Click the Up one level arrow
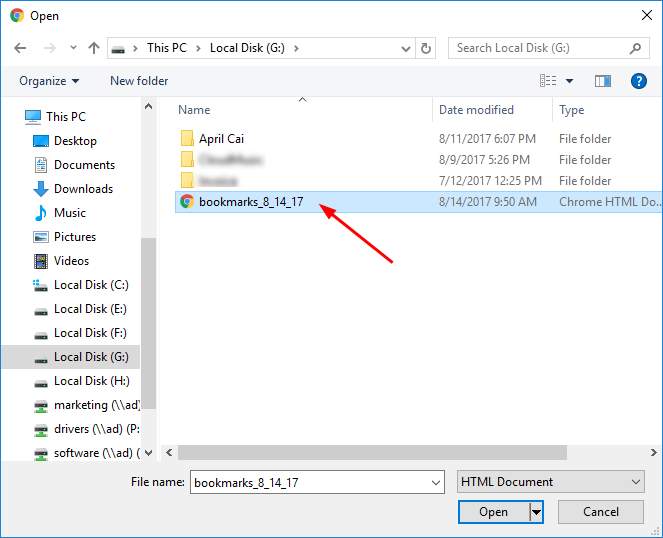 pos(94,48)
